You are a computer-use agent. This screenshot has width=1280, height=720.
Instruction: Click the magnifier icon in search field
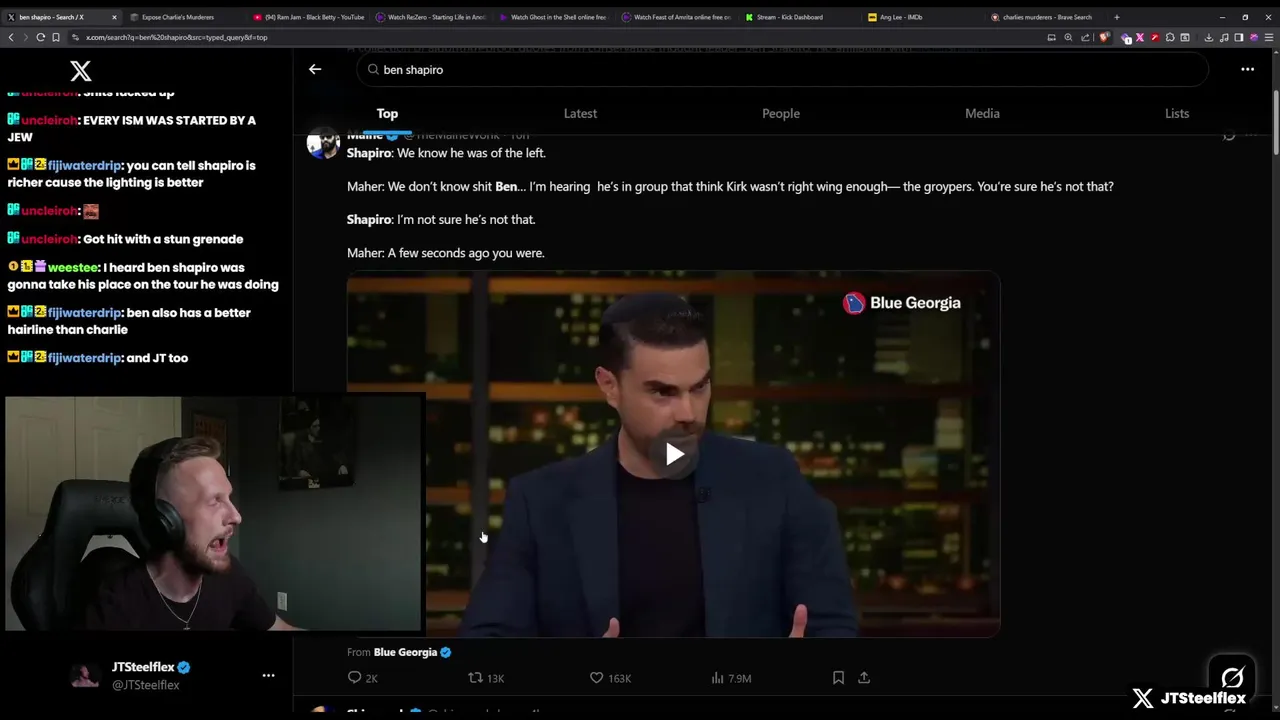pyautogui.click(x=373, y=70)
